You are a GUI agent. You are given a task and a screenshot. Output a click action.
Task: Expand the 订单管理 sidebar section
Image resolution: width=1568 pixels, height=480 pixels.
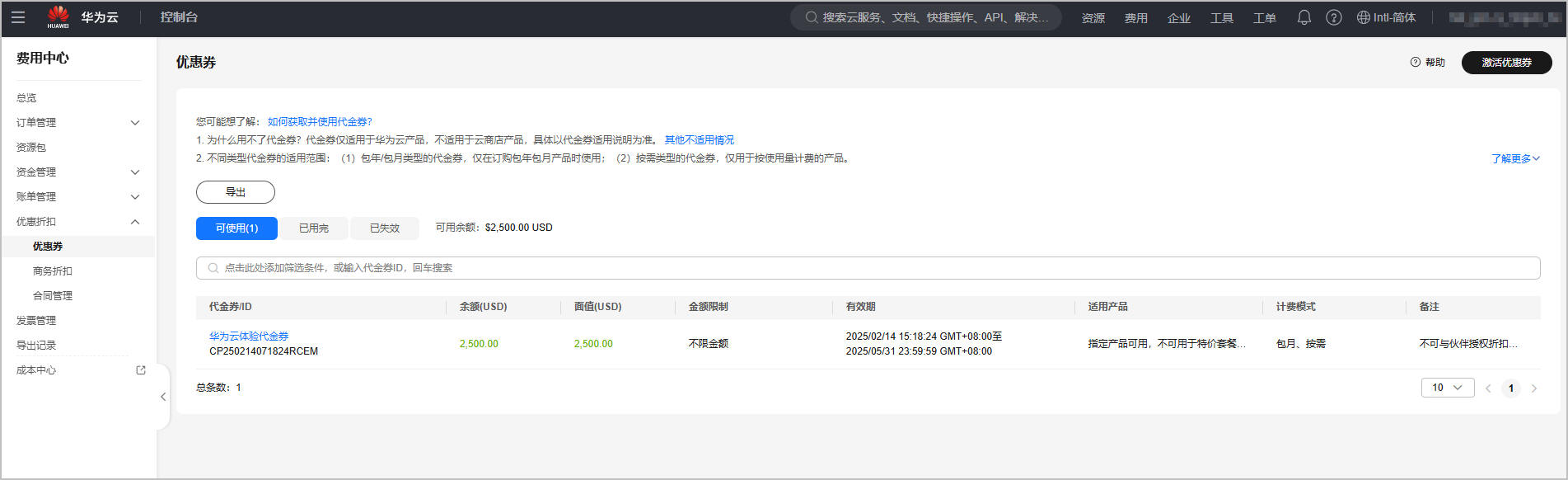pos(135,123)
